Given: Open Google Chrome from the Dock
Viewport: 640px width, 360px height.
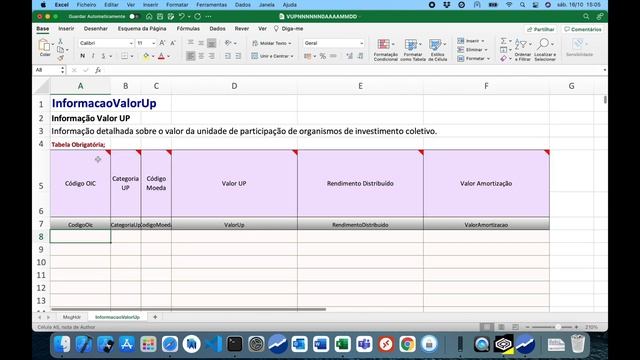Looking at the screenshot, I should tap(407, 344).
